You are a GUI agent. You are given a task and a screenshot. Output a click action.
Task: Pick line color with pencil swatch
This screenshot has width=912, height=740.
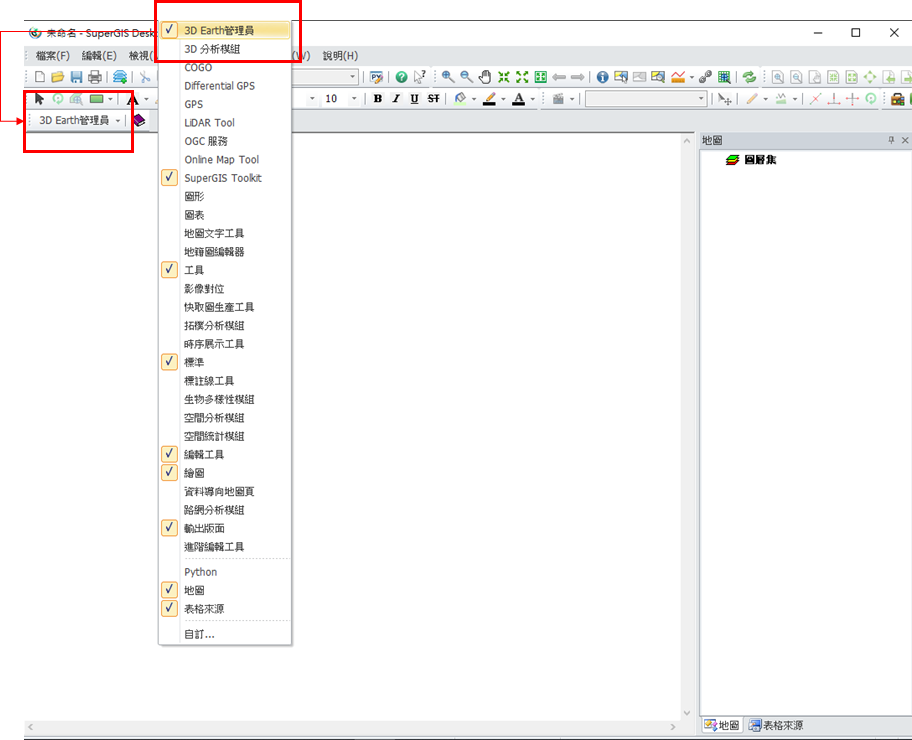pos(490,99)
